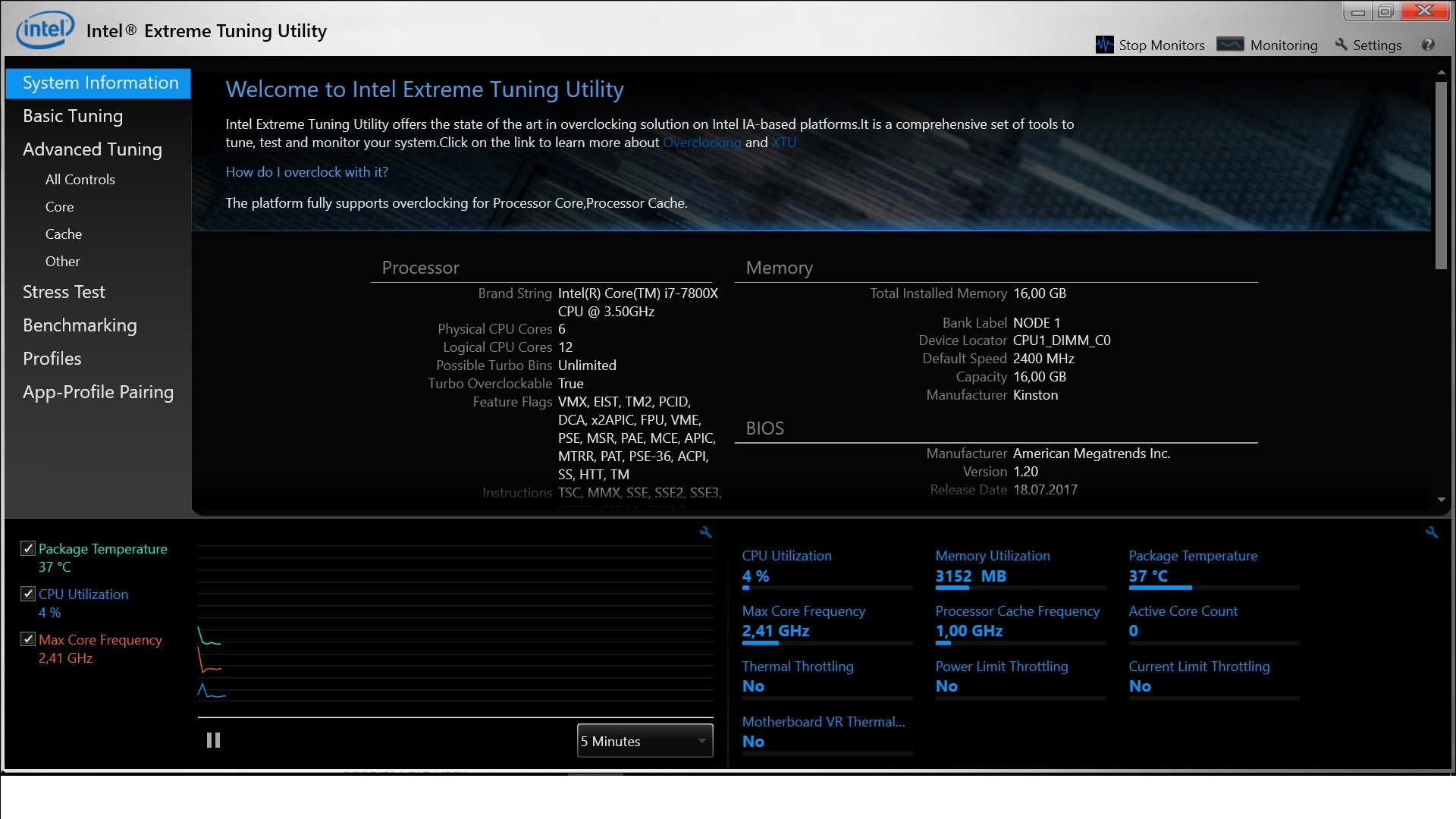Uncheck Package Temperature checkbox
This screenshot has width=1456, height=819.
28,548
